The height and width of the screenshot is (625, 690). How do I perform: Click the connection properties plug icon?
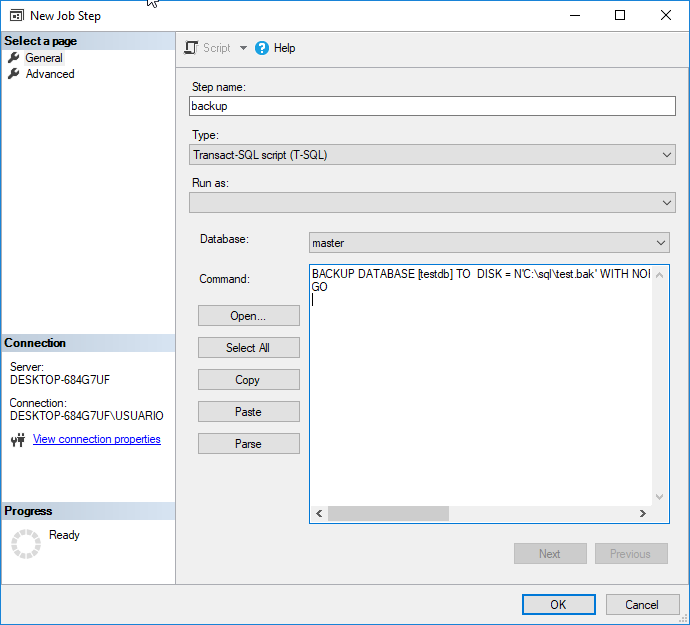(18, 440)
